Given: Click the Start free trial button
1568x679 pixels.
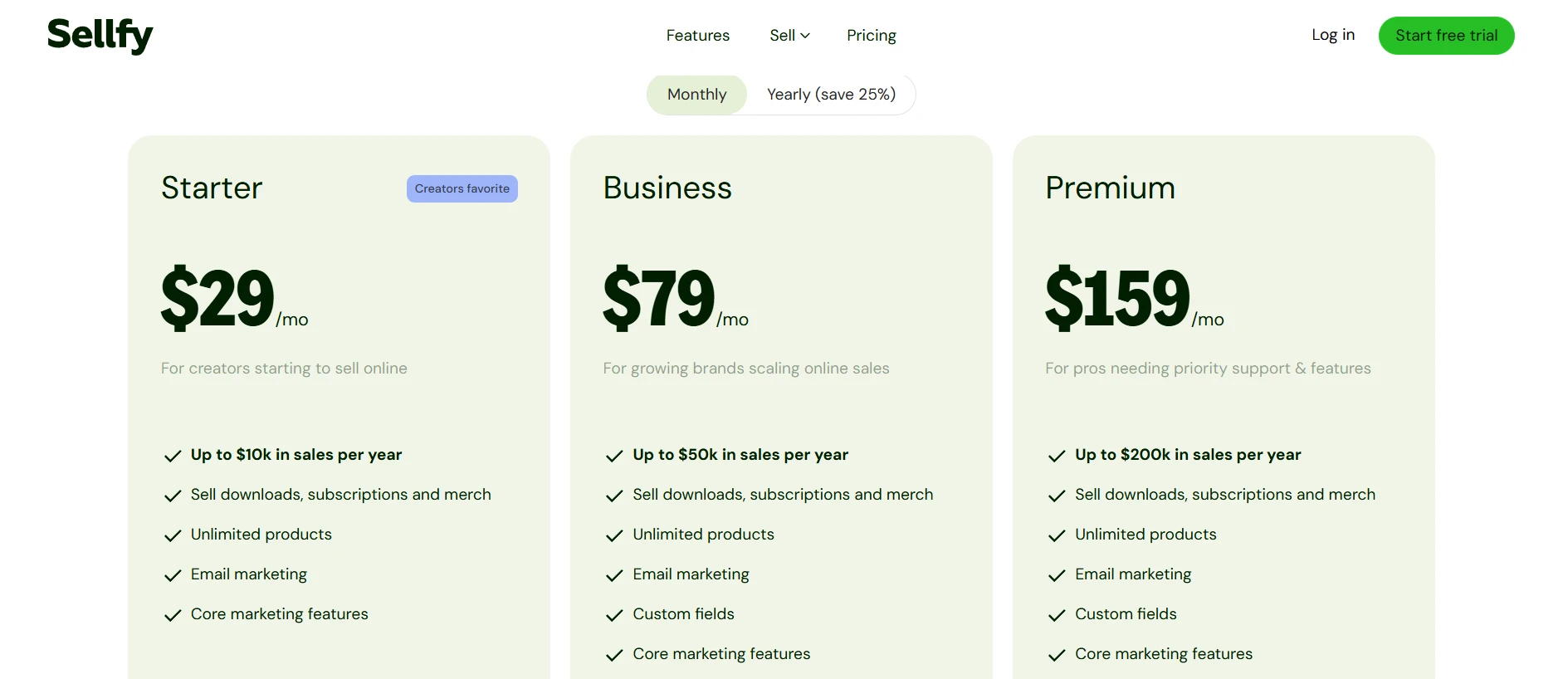Looking at the screenshot, I should 1446,36.
